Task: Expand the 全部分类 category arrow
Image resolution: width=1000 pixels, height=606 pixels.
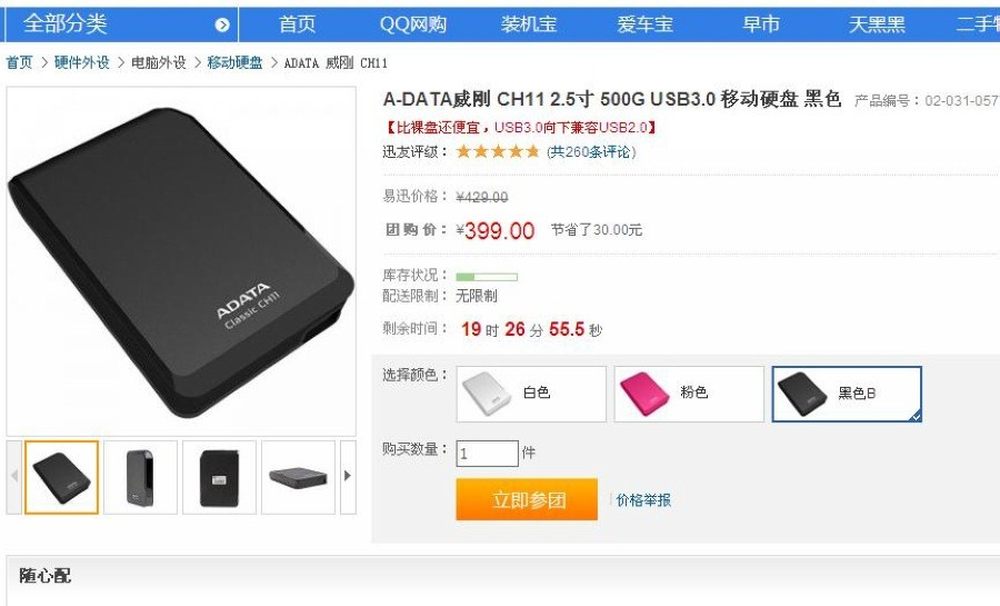Action: pyautogui.click(x=222, y=25)
